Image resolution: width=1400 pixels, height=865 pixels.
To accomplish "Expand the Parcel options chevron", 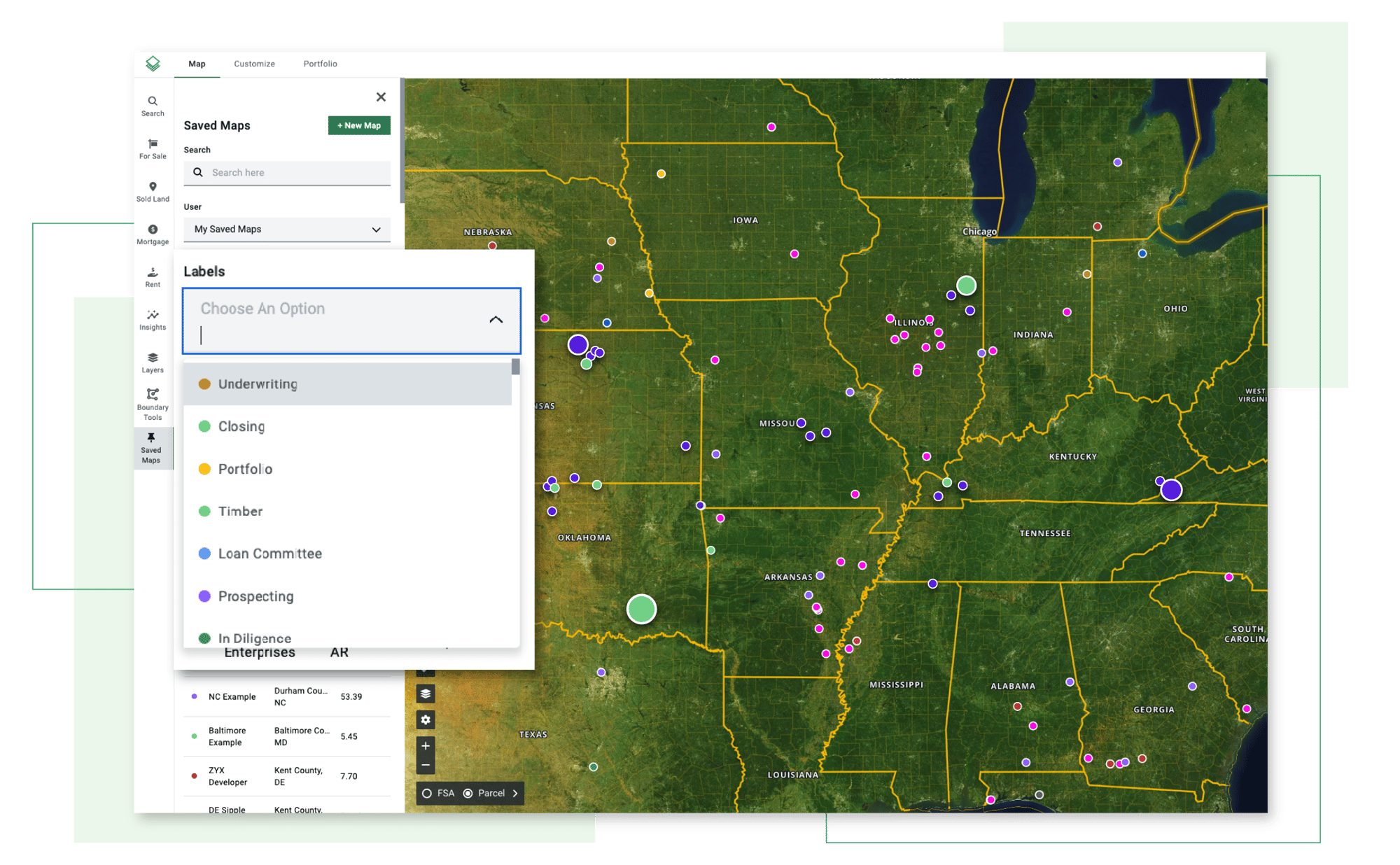I will coord(515,793).
